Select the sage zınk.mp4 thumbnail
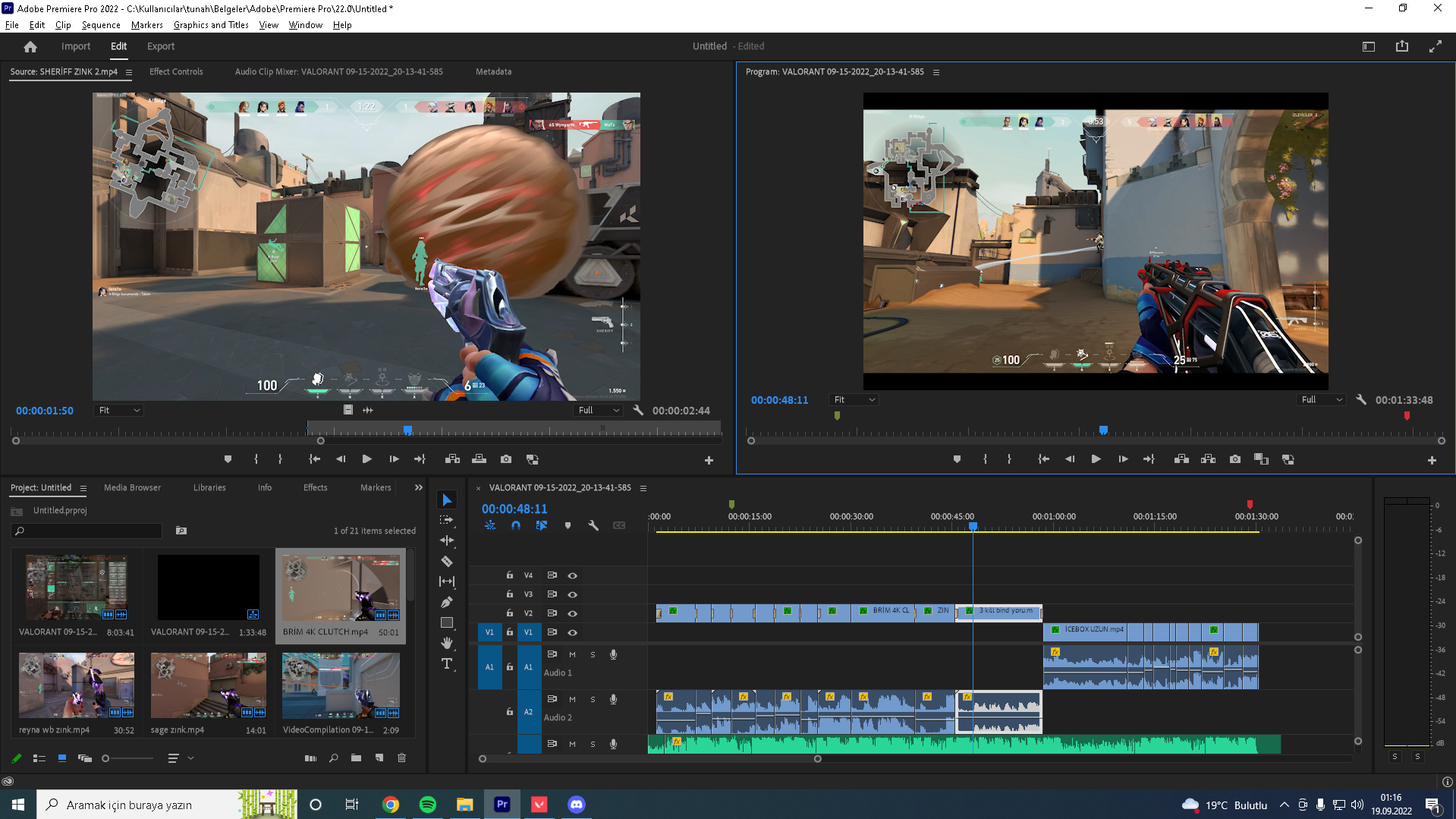The width and height of the screenshot is (1456, 819). [x=208, y=685]
